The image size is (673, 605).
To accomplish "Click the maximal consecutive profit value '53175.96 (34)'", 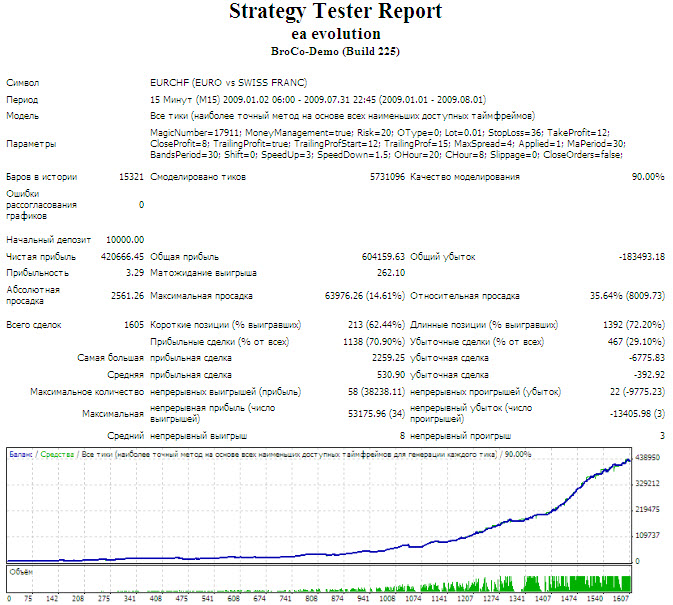I will (376, 414).
